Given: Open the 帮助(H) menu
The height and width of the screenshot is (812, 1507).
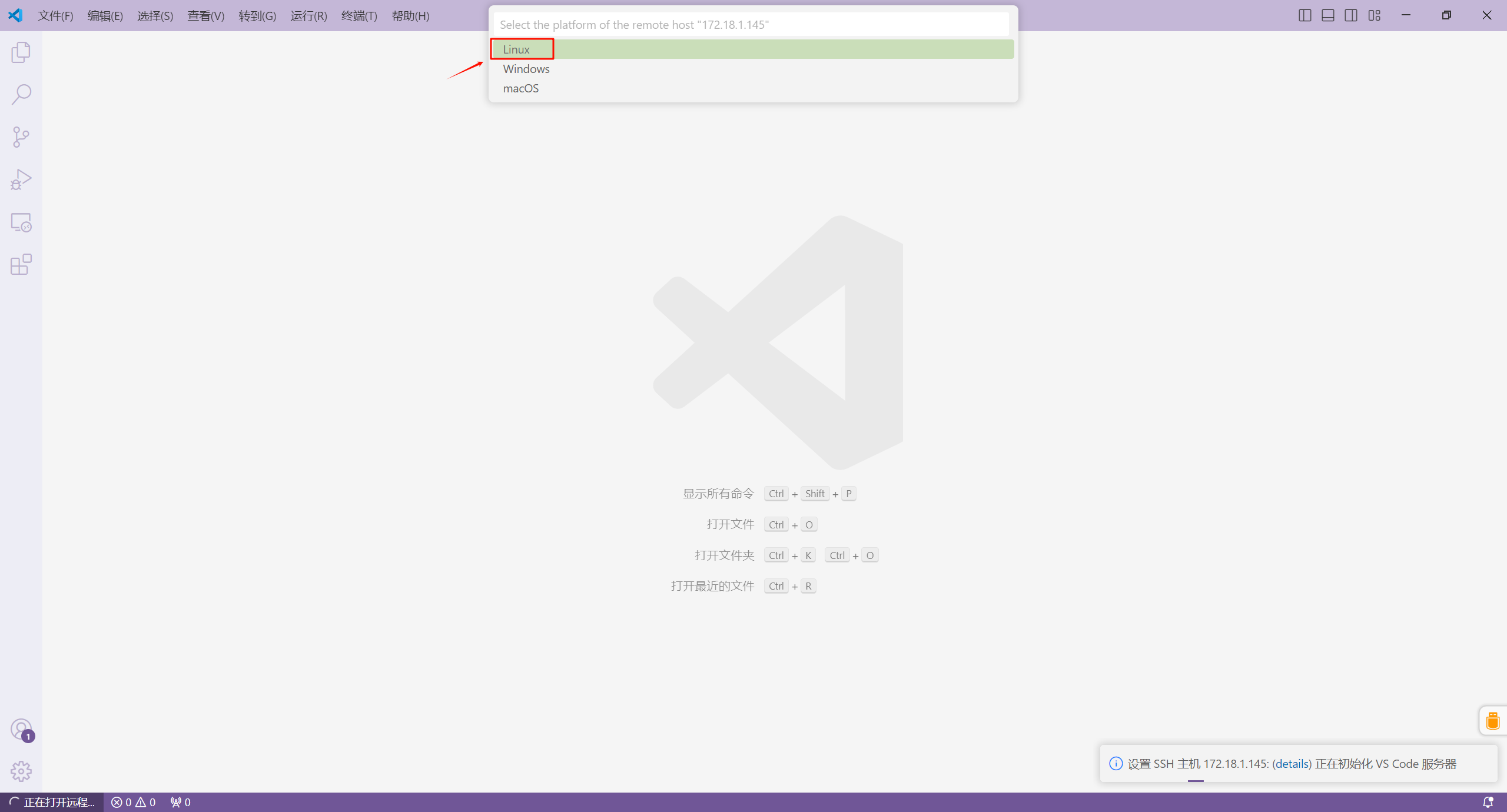Looking at the screenshot, I should [x=410, y=16].
